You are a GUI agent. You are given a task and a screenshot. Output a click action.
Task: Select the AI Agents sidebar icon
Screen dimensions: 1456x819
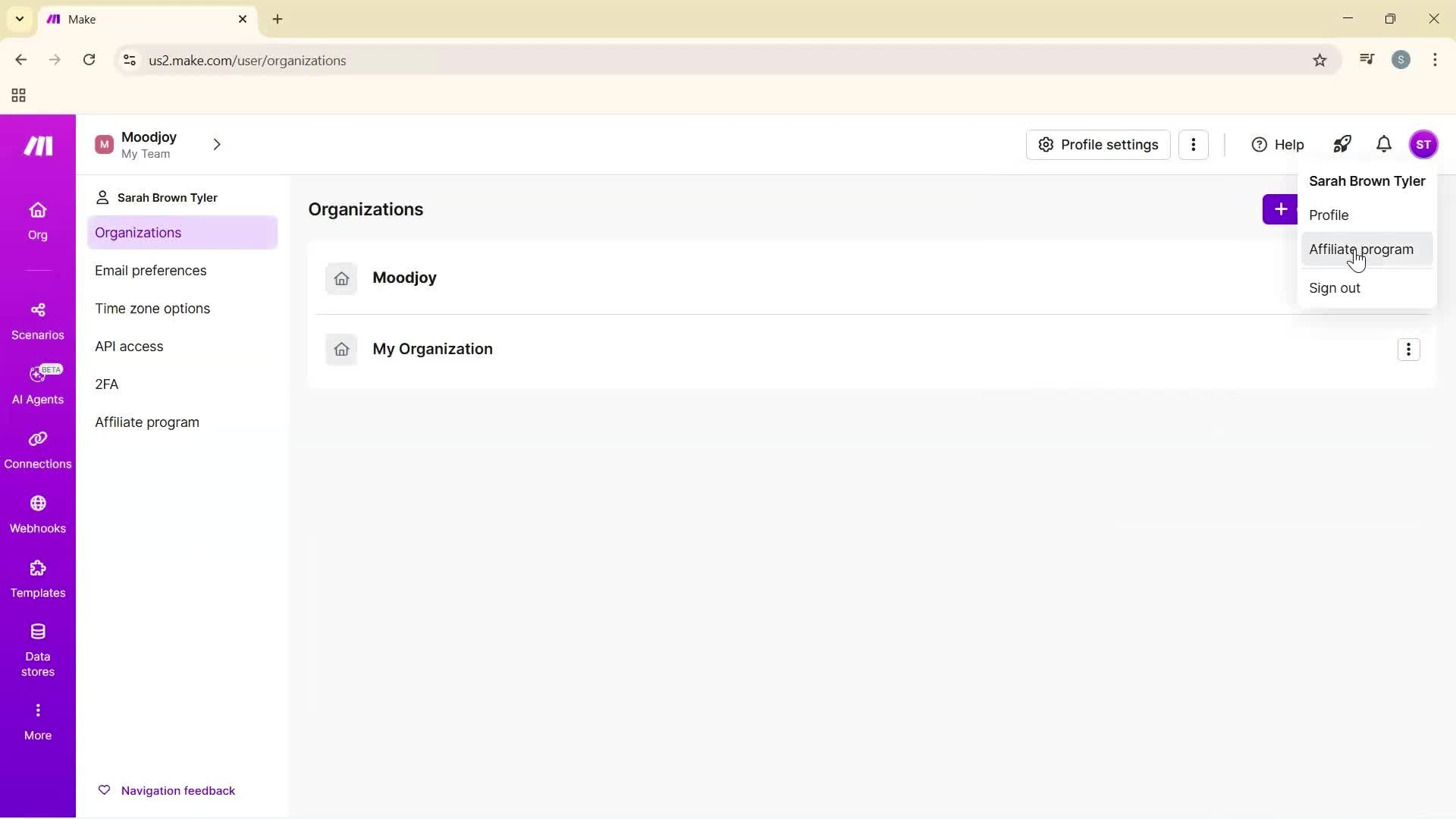[x=38, y=385]
